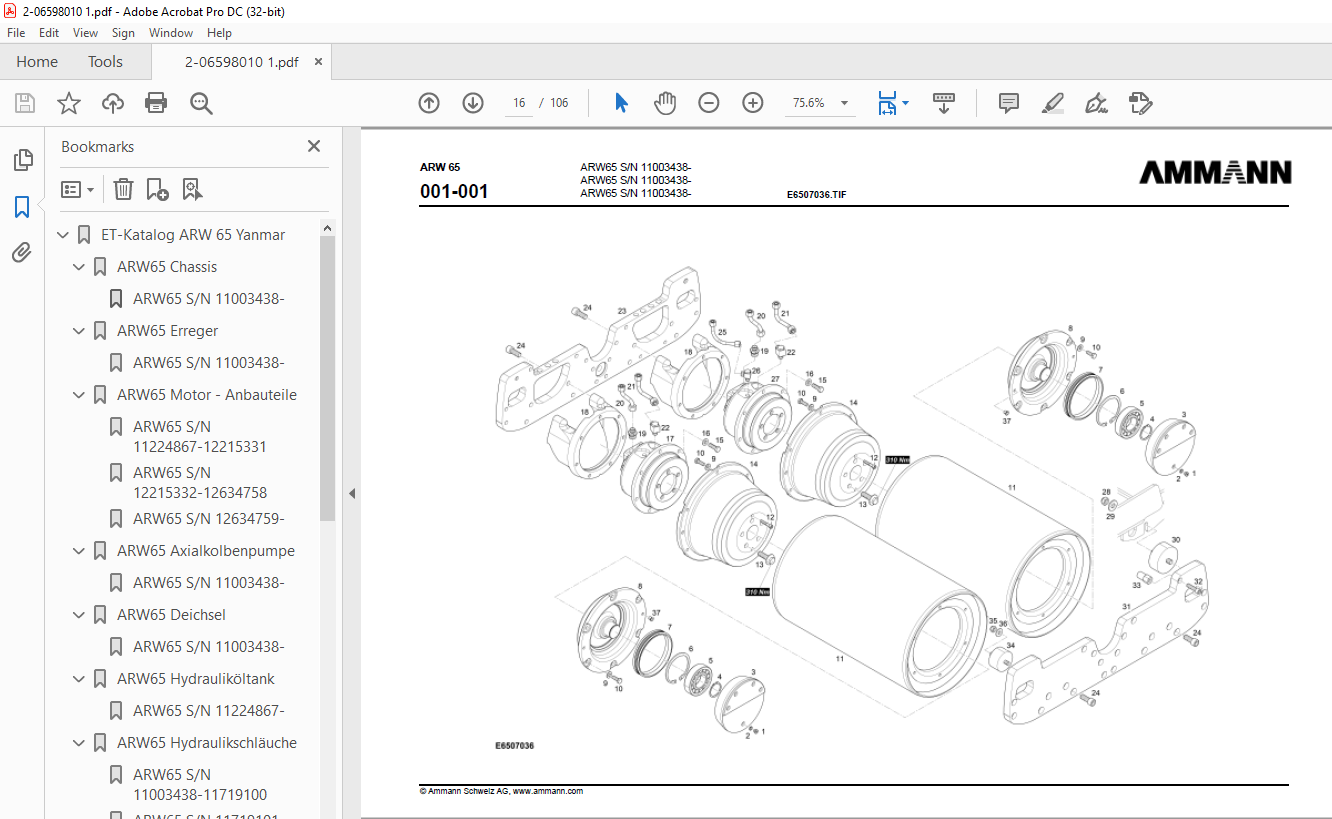Viewport: 1332px width, 819px height.
Task: Select the 2-06598010 1.pdf document tab
Action: [241, 62]
